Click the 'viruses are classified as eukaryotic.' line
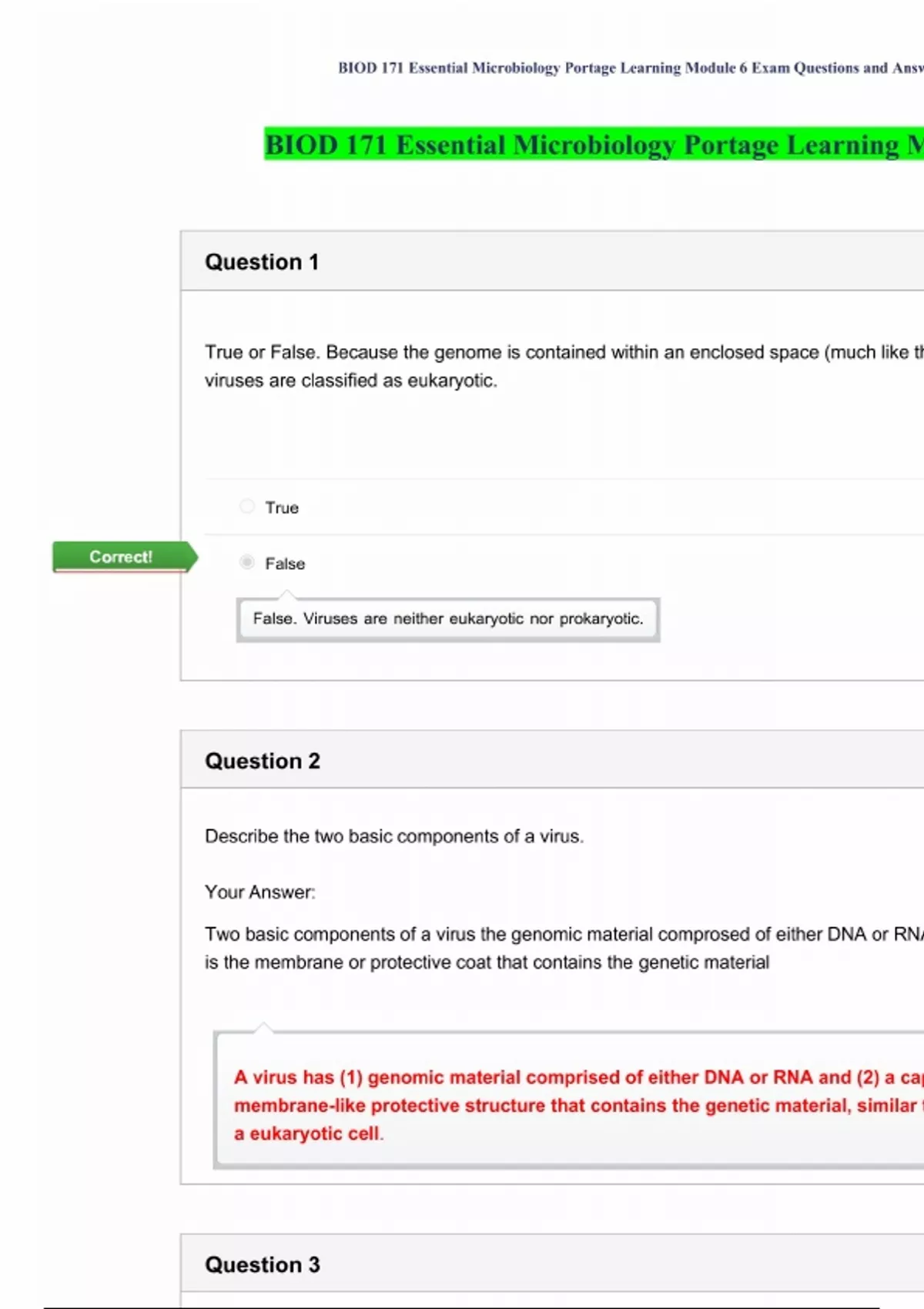 351,380
